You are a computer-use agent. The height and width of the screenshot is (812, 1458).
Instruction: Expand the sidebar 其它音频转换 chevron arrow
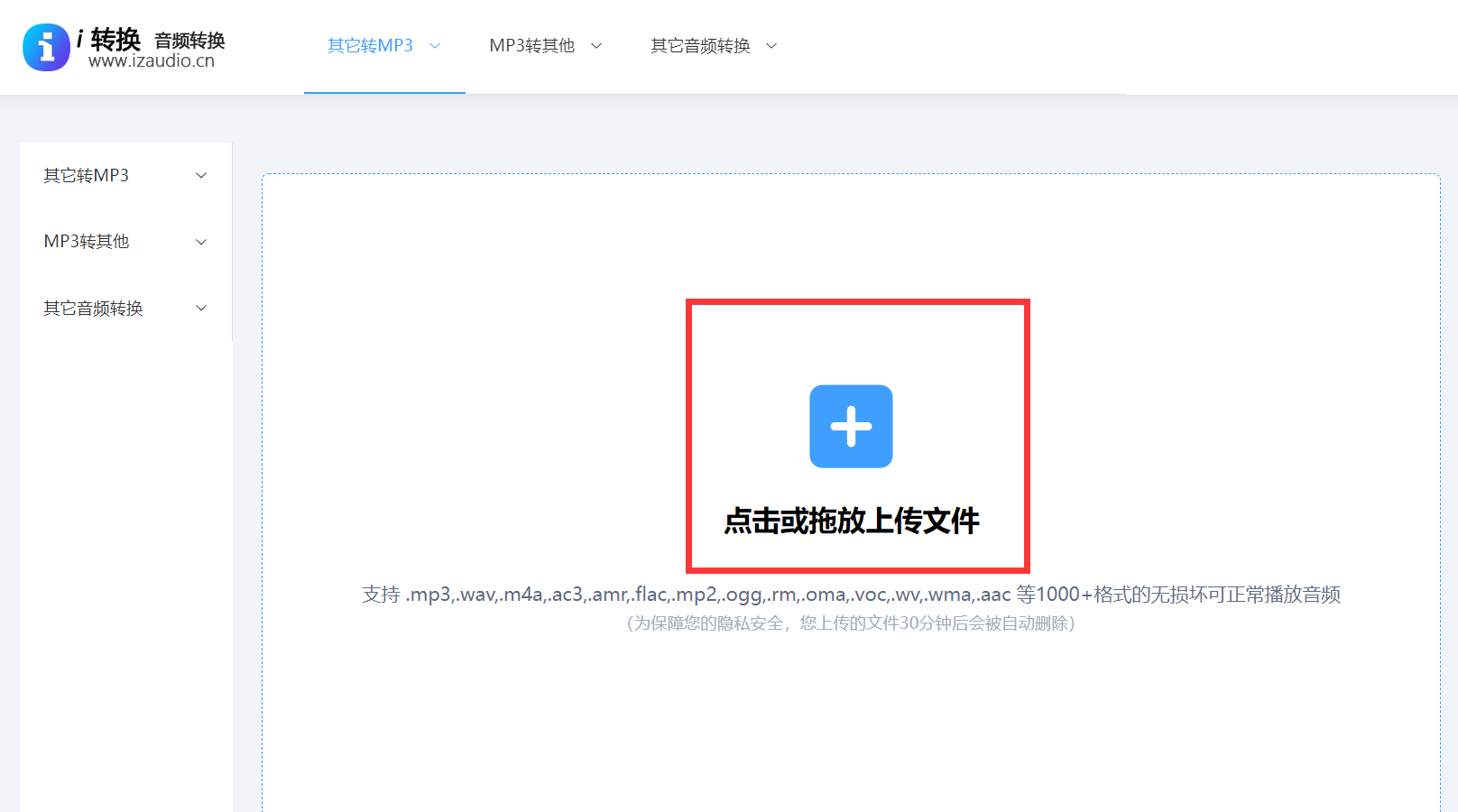coord(201,309)
